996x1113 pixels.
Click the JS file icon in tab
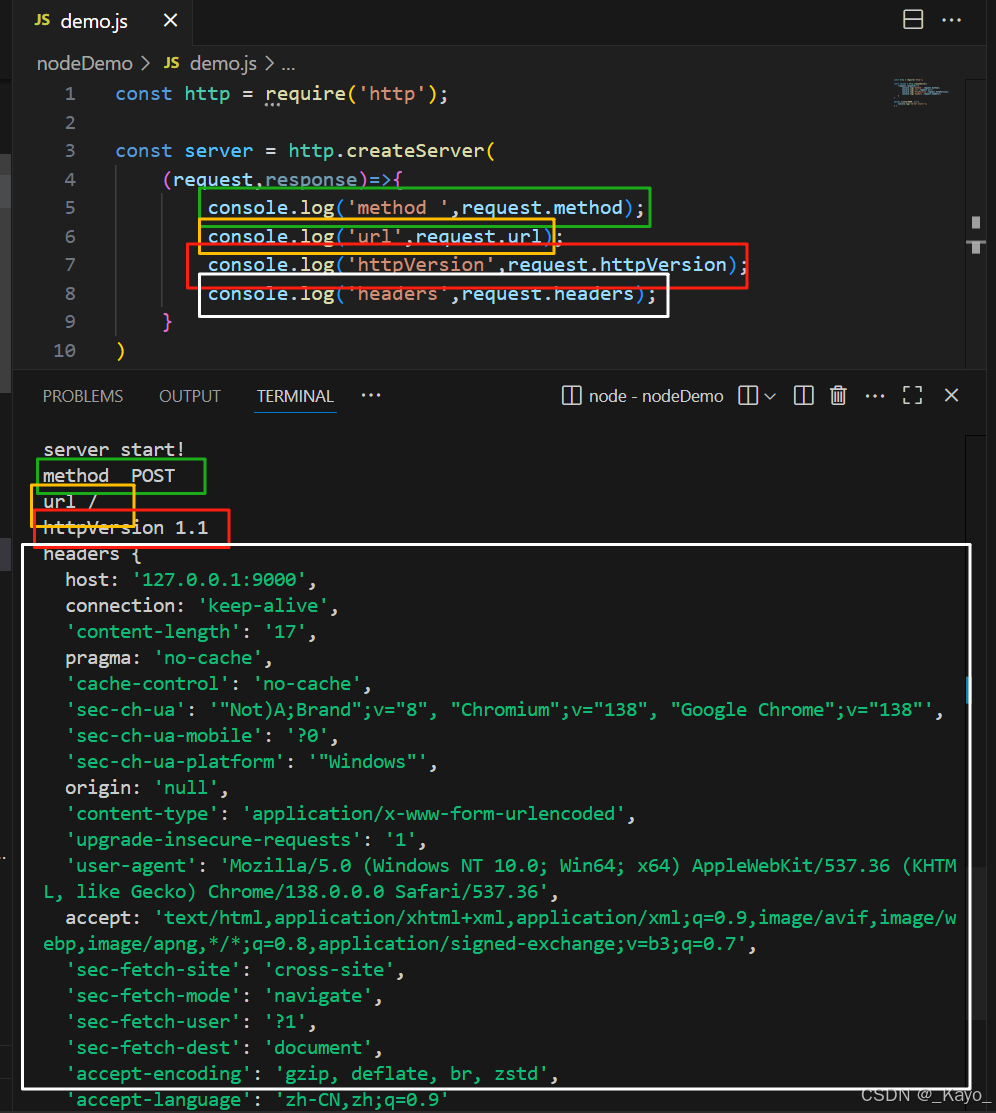(43, 21)
